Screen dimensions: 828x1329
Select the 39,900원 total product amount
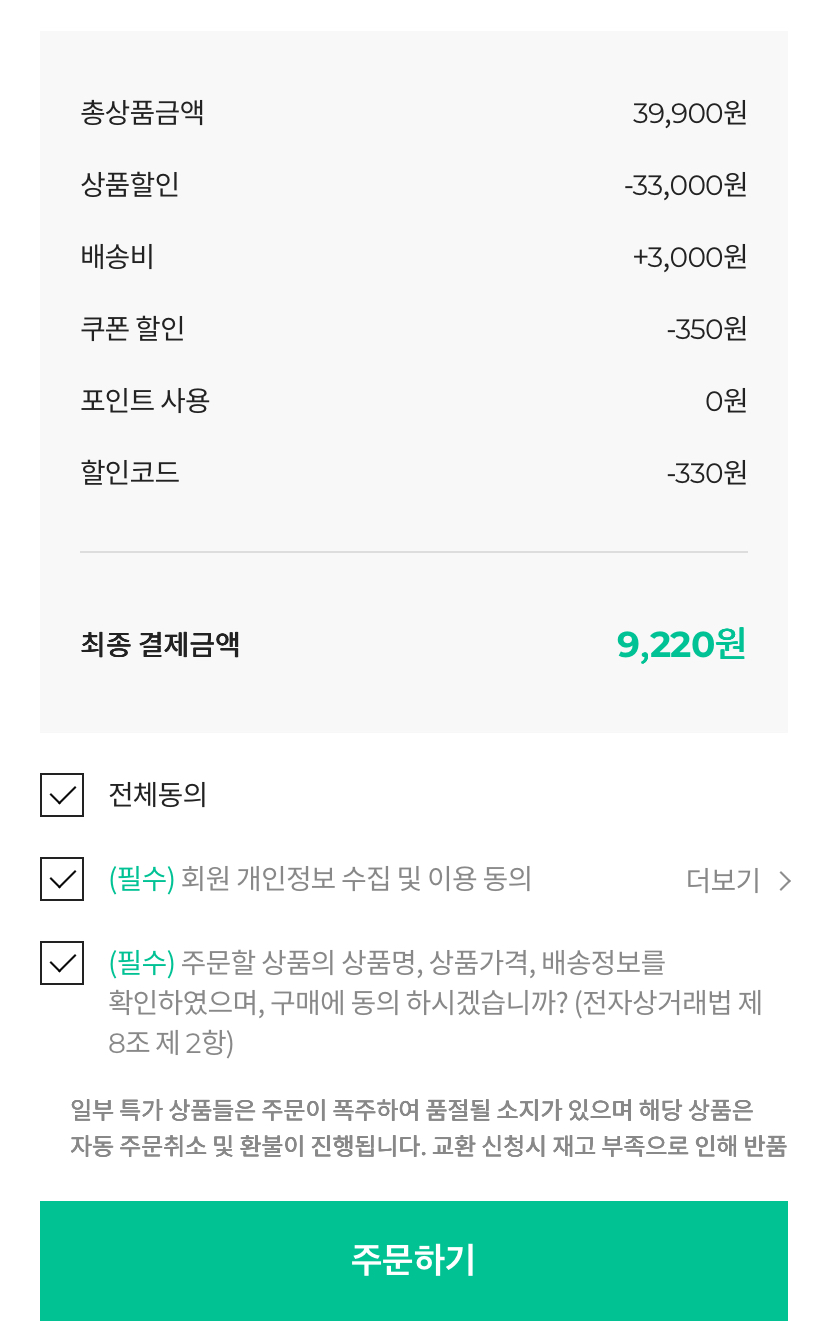(689, 113)
